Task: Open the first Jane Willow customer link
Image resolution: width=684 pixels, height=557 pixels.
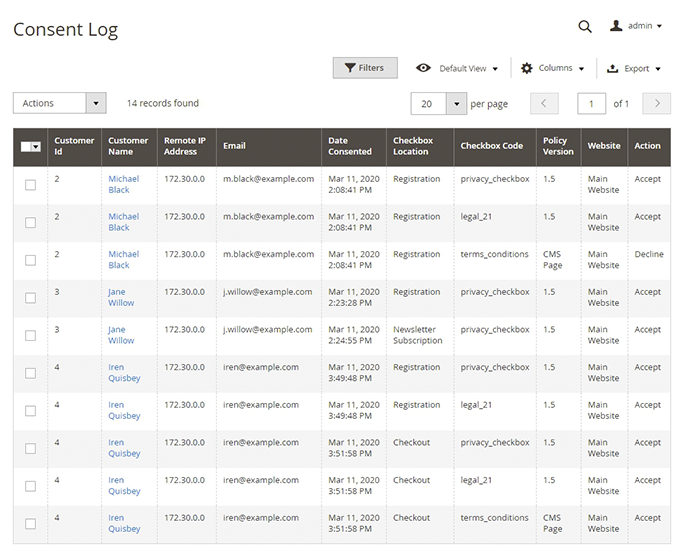Action: click(x=120, y=297)
